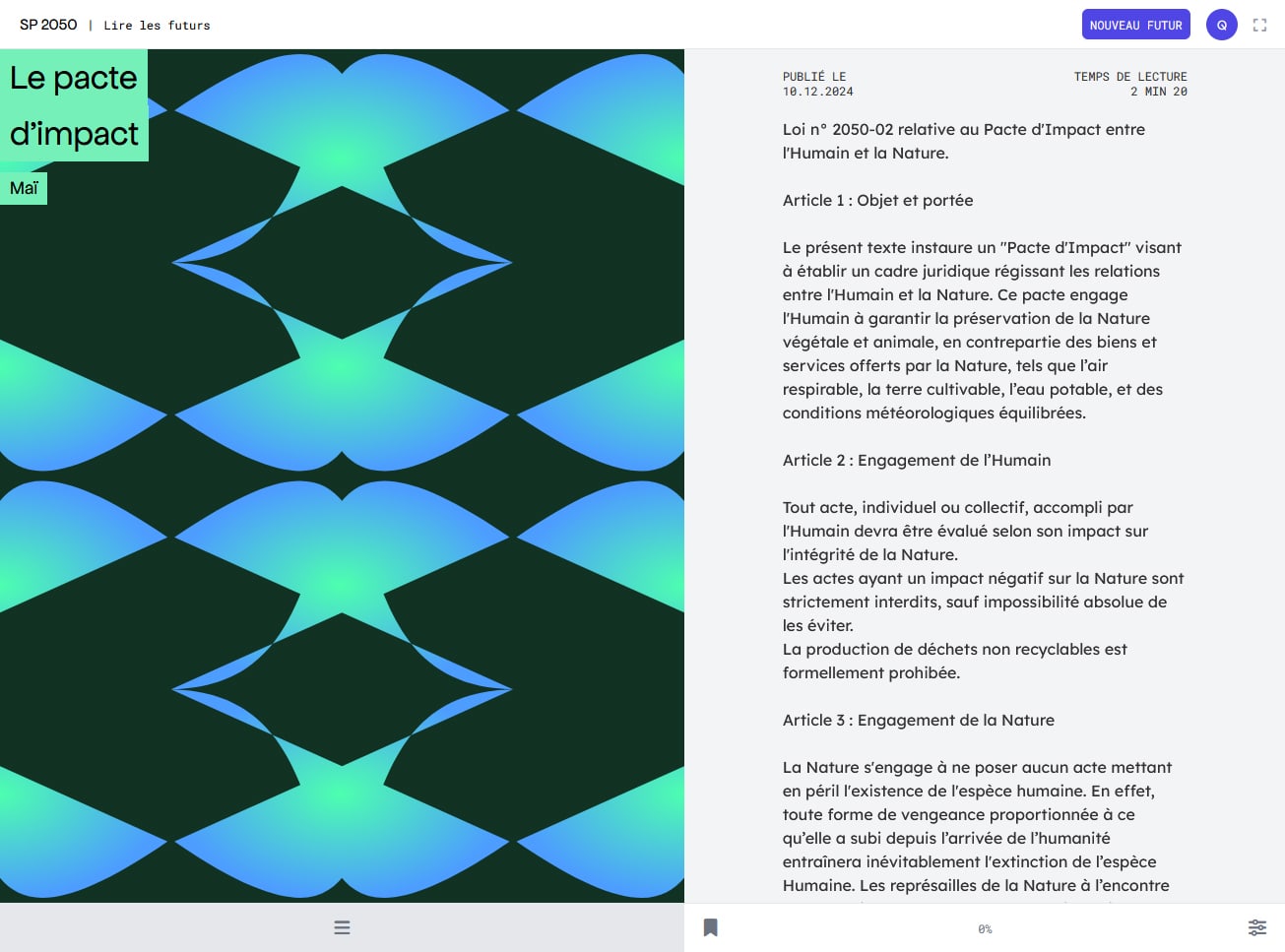Enter fullscreen mode with the corner-brackets icon
The height and width of the screenshot is (952, 1285).
1259,25
